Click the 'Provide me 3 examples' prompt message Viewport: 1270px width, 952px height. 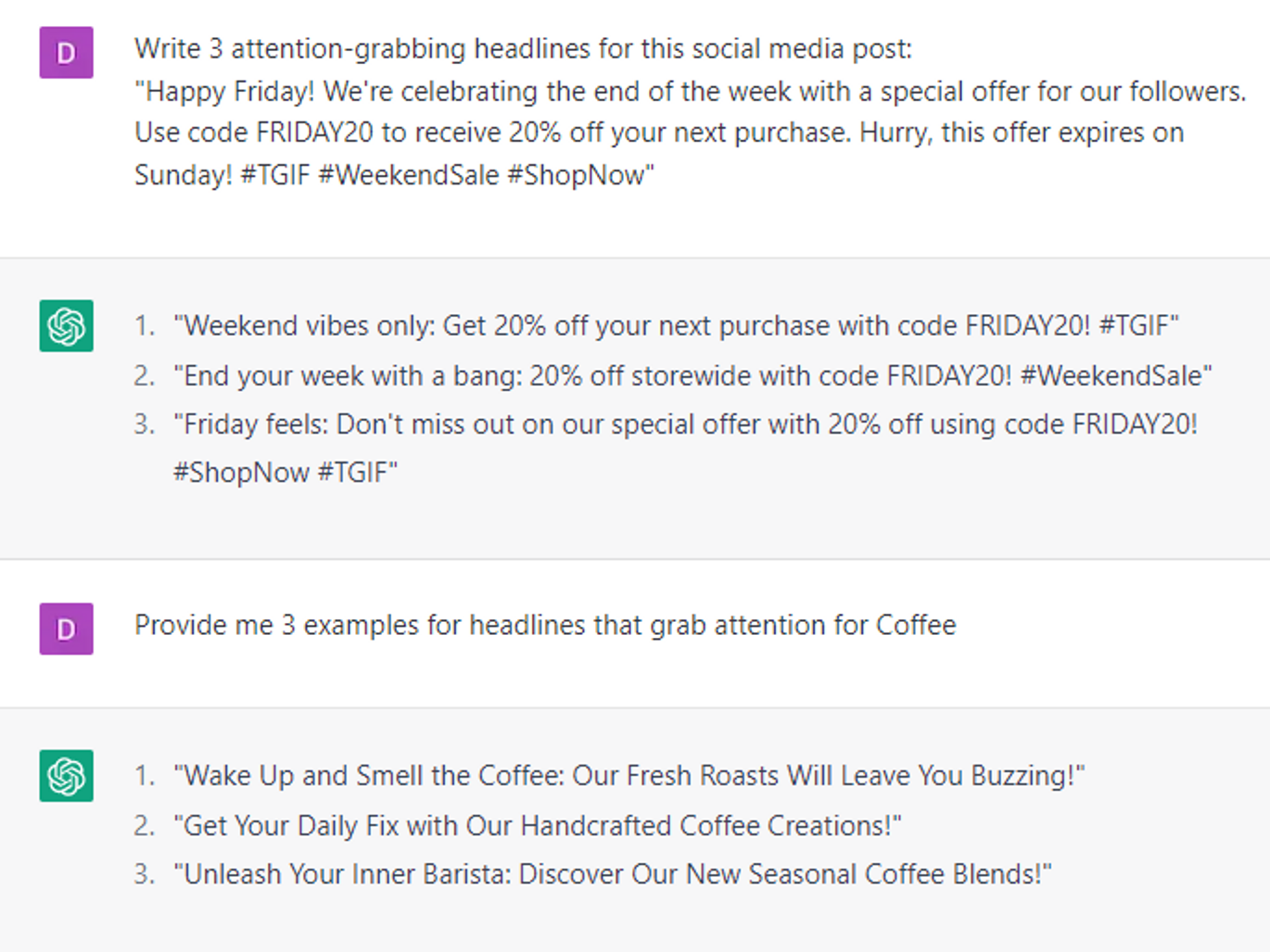coord(545,625)
